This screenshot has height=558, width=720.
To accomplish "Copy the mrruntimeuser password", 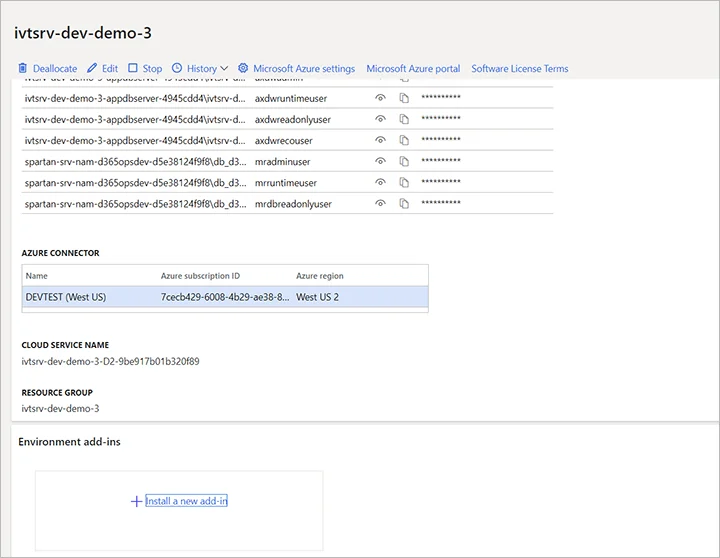I will pos(404,182).
